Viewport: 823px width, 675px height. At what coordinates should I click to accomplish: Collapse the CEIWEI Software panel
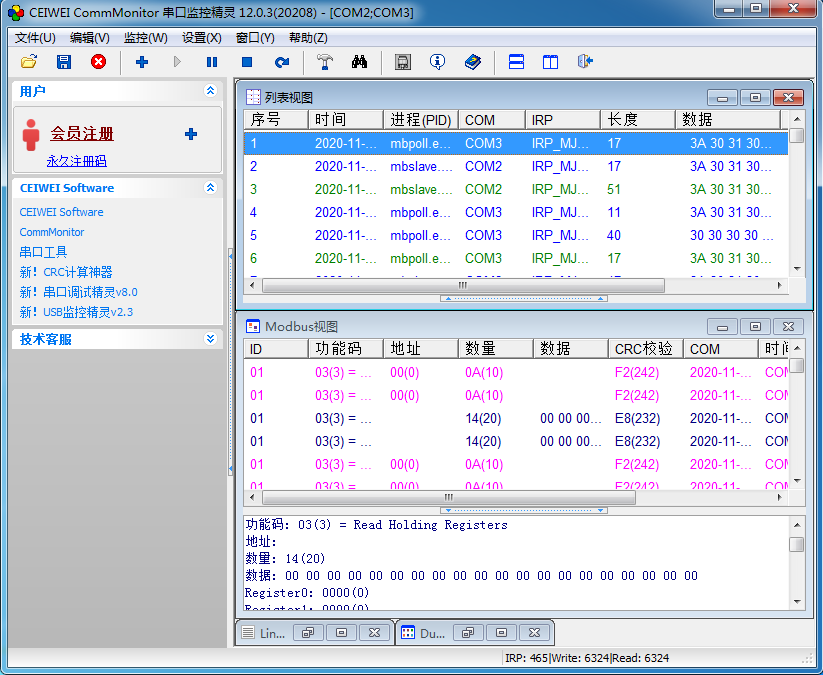tap(210, 187)
